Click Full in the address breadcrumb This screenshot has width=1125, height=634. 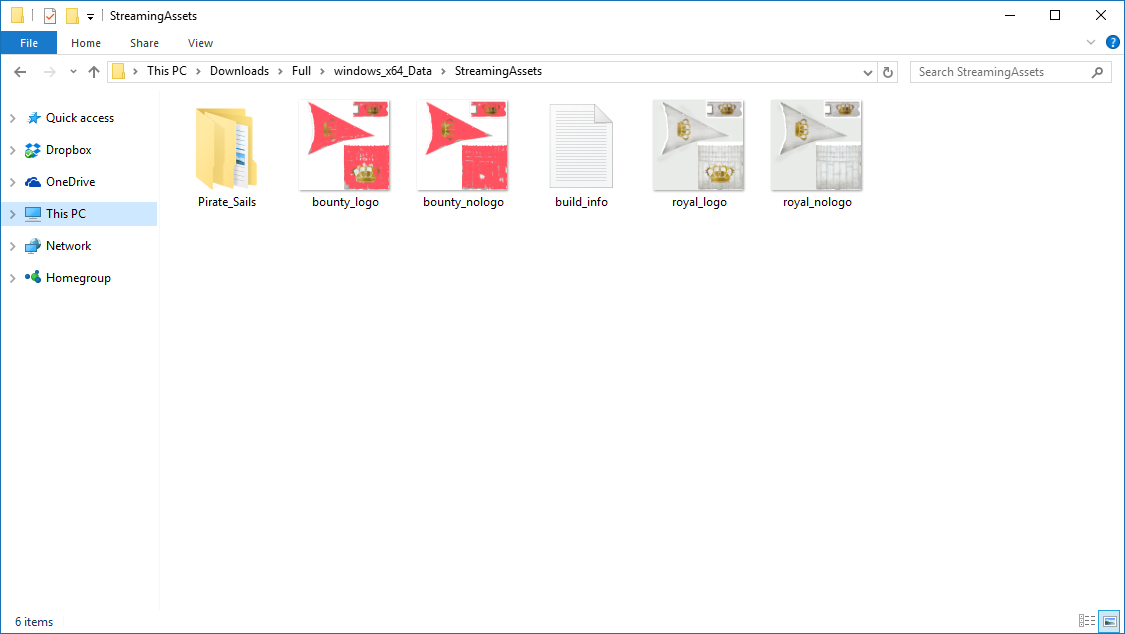[301, 71]
